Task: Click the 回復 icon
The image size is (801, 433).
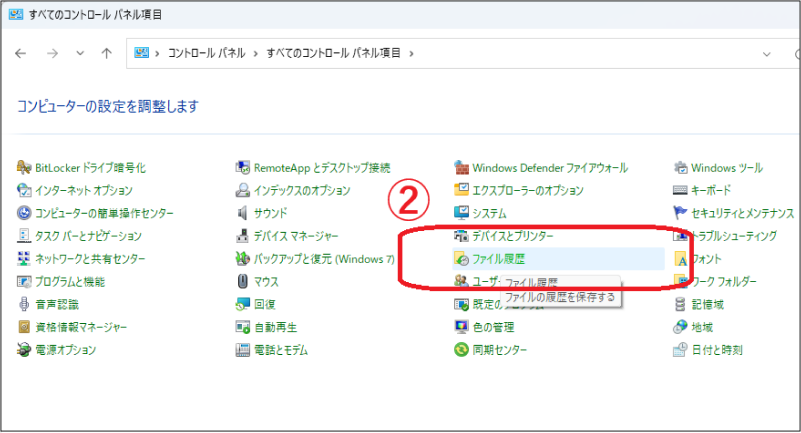Action: point(243,304)
